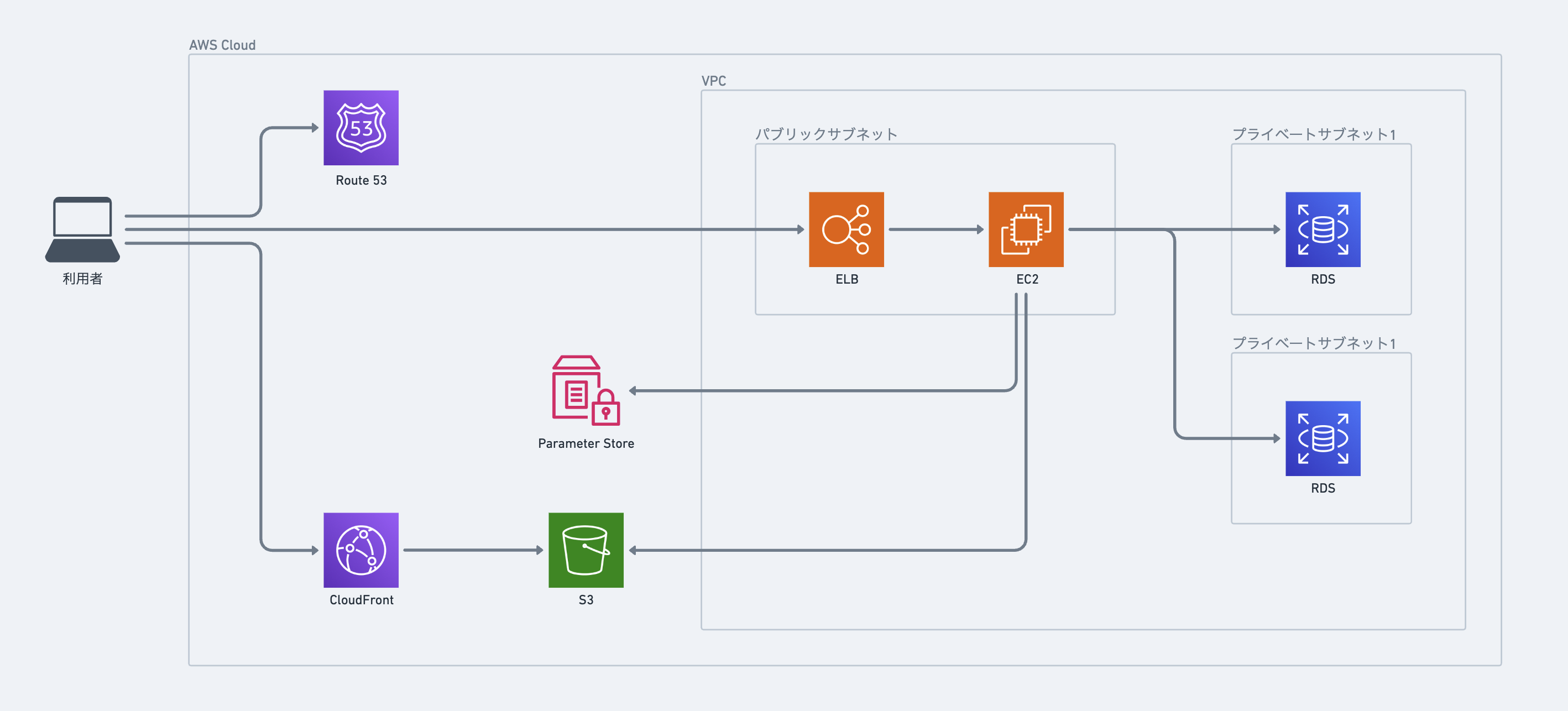Click the RDS icon in the upper private subnet
Screen dimensions: 1568x711
click(1323, 229)
